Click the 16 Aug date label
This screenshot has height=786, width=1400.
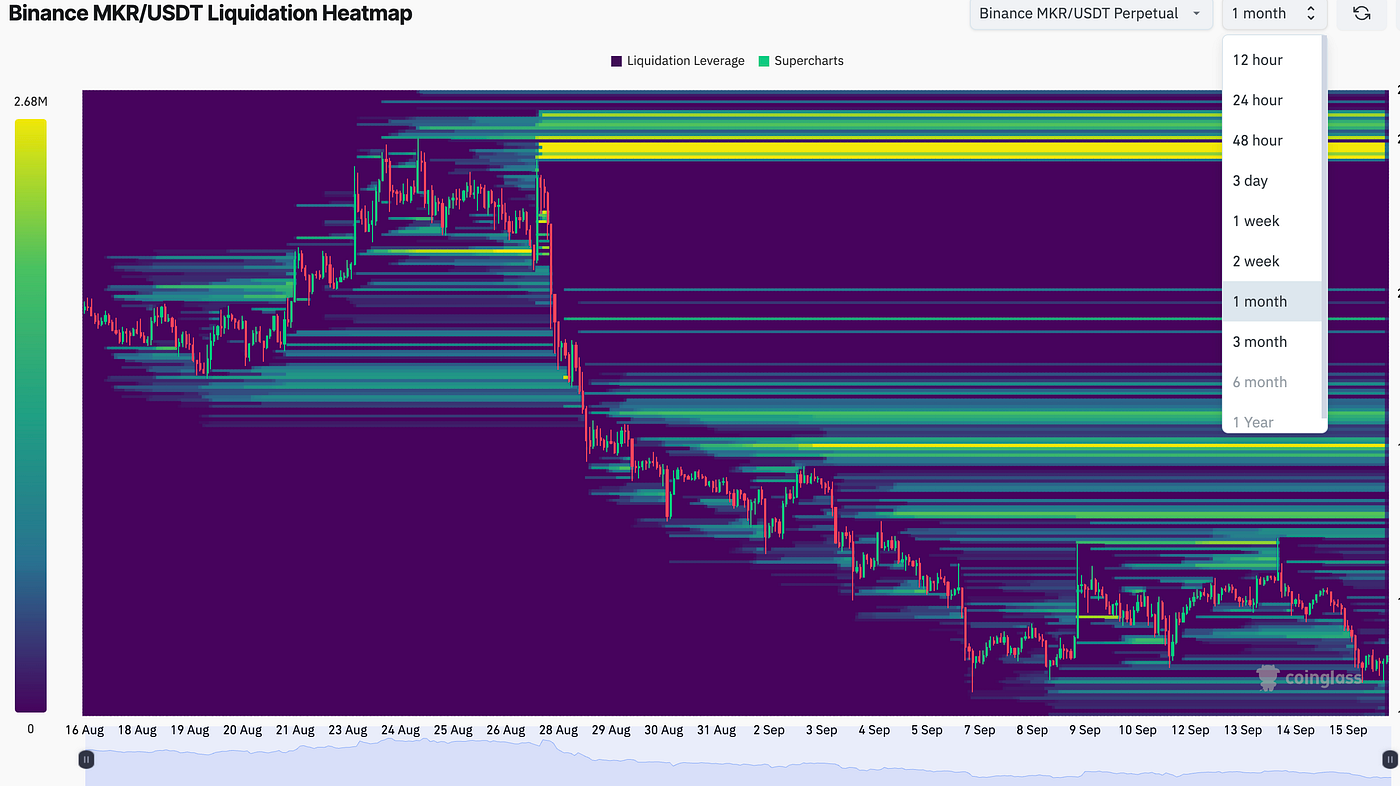tap(85, 730)
